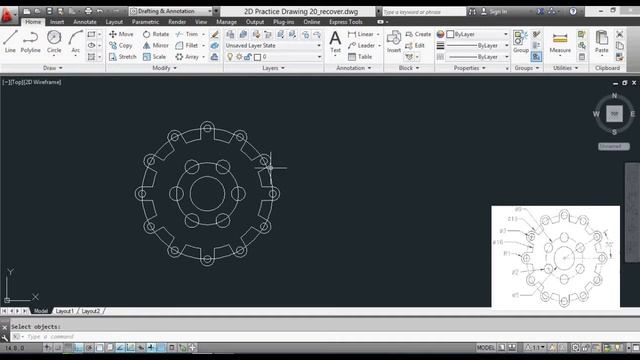
Task: Toggle Ortho mode in status bar
Action: tap(79, 348)
